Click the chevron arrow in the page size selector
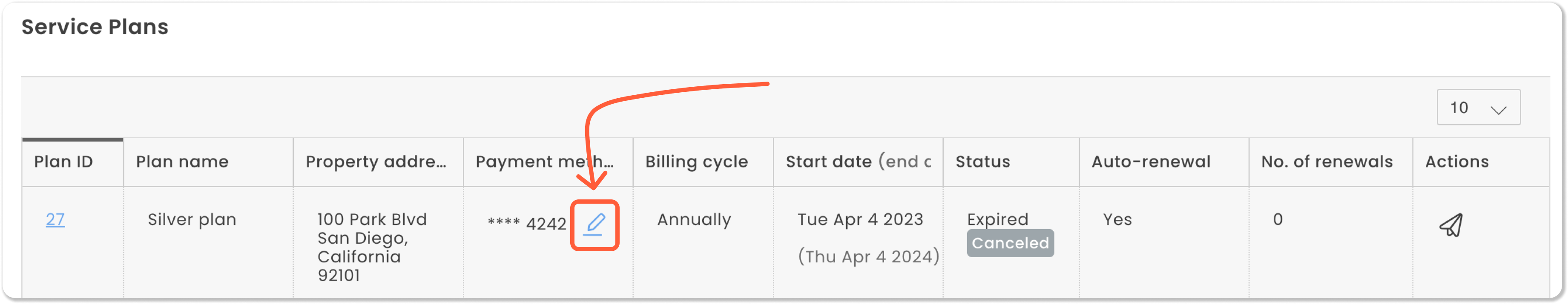 pyautogui.click(x=1498, y=109)
